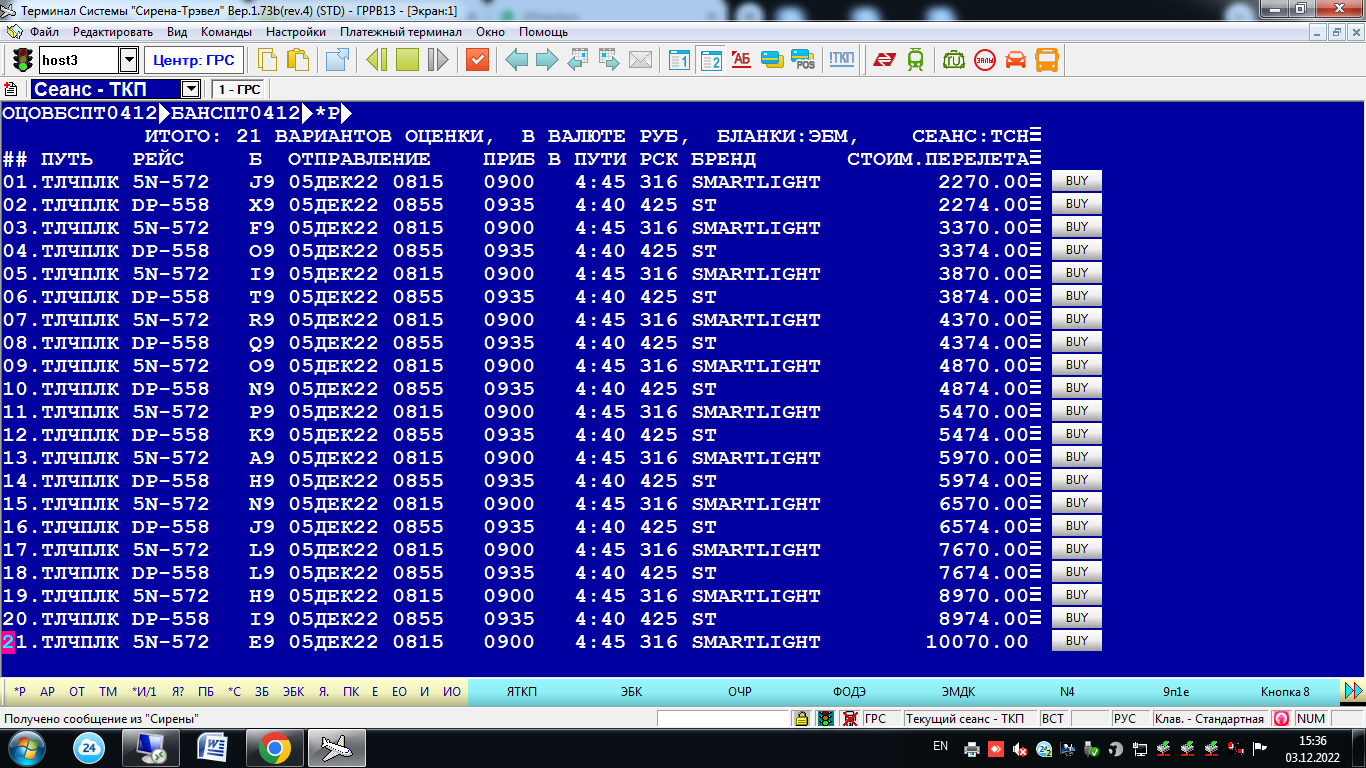Viewport: 1366px width, 768px height.
Task: Click the EN language indicator in tray
Action: point(940,746)
